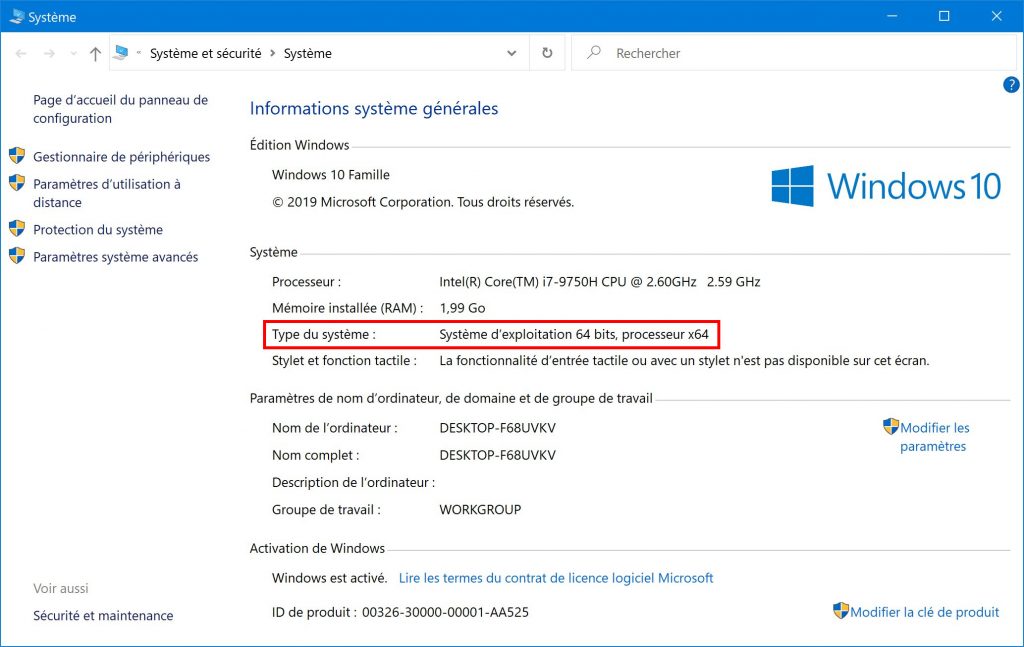Open Paramètres système avancés

(115, 257)
